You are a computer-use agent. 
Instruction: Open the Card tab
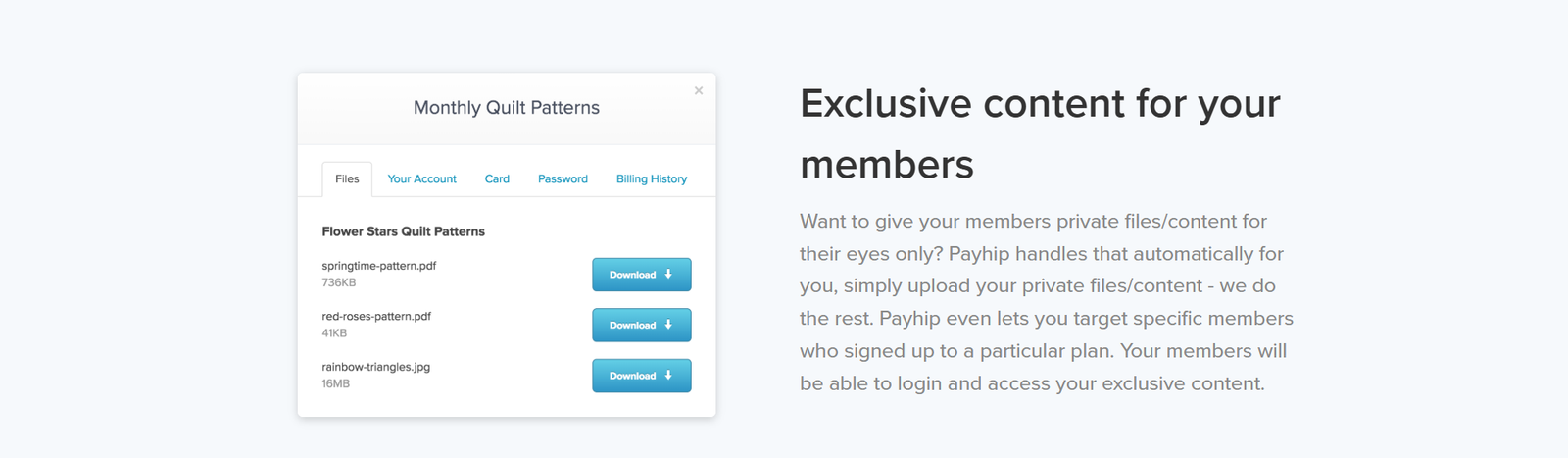click(x=497, y=179)
